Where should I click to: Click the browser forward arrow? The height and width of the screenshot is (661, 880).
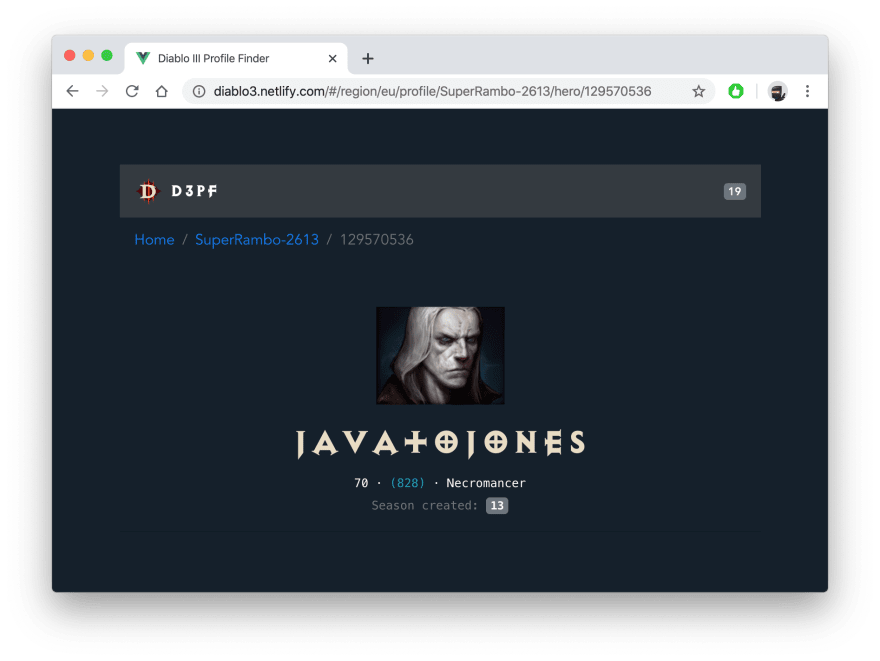[102, 91]
